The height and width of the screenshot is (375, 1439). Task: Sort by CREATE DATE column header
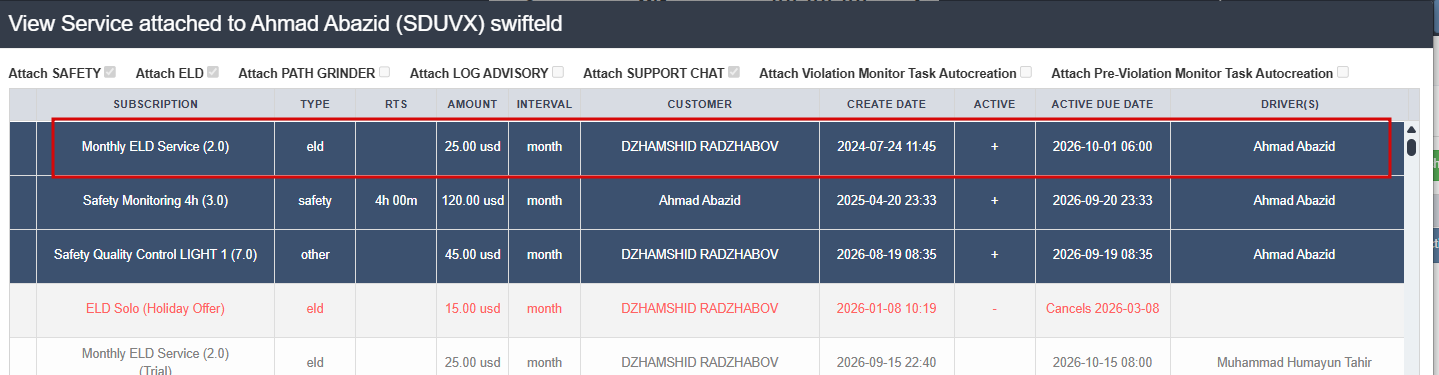pos(886,104)
